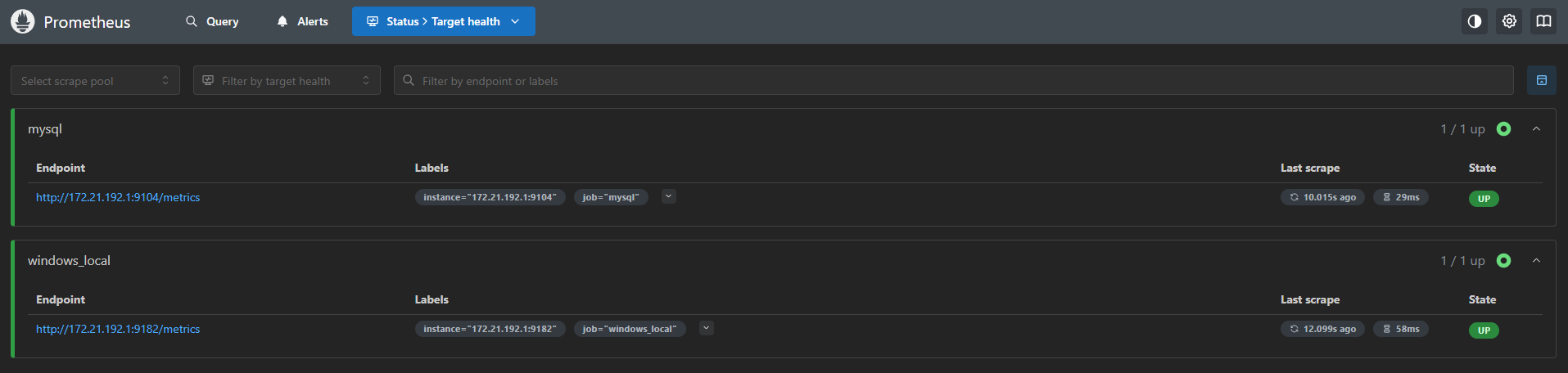This screenshot has width=1568, height=373.
Task: Click the mysql pool title
Action: click(45, 129)
